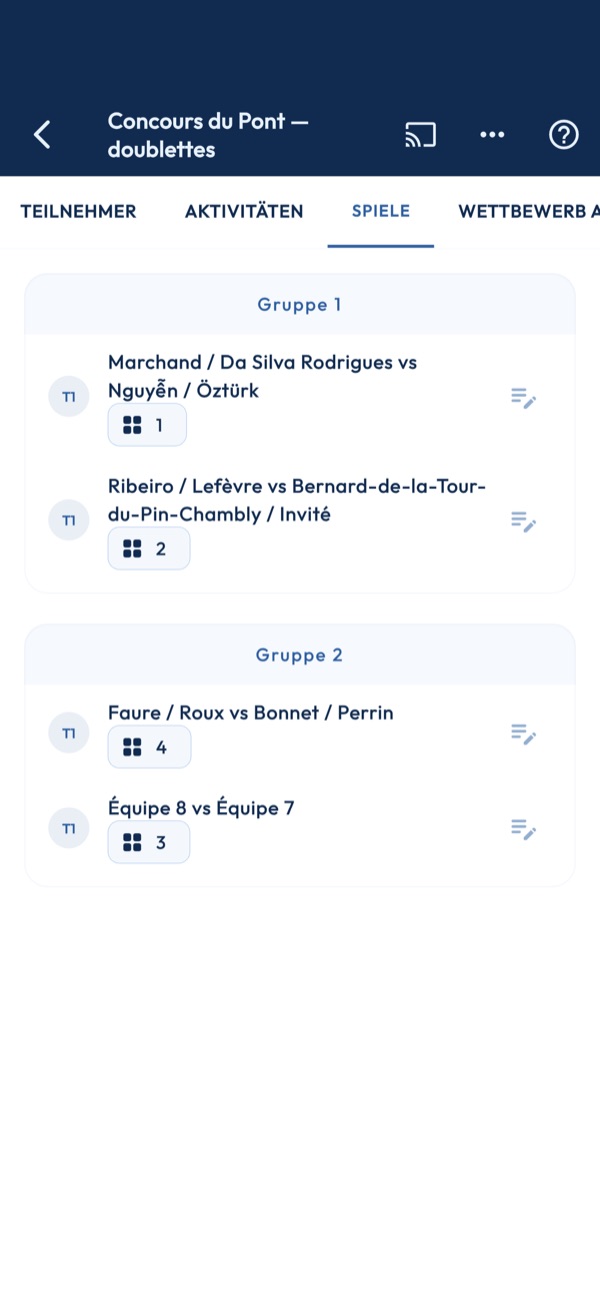The width and height of the screenshot is (600, 1304).
Task: Tap the court 3 field badge
Action: pyautogui.click(x=149, y=842)
